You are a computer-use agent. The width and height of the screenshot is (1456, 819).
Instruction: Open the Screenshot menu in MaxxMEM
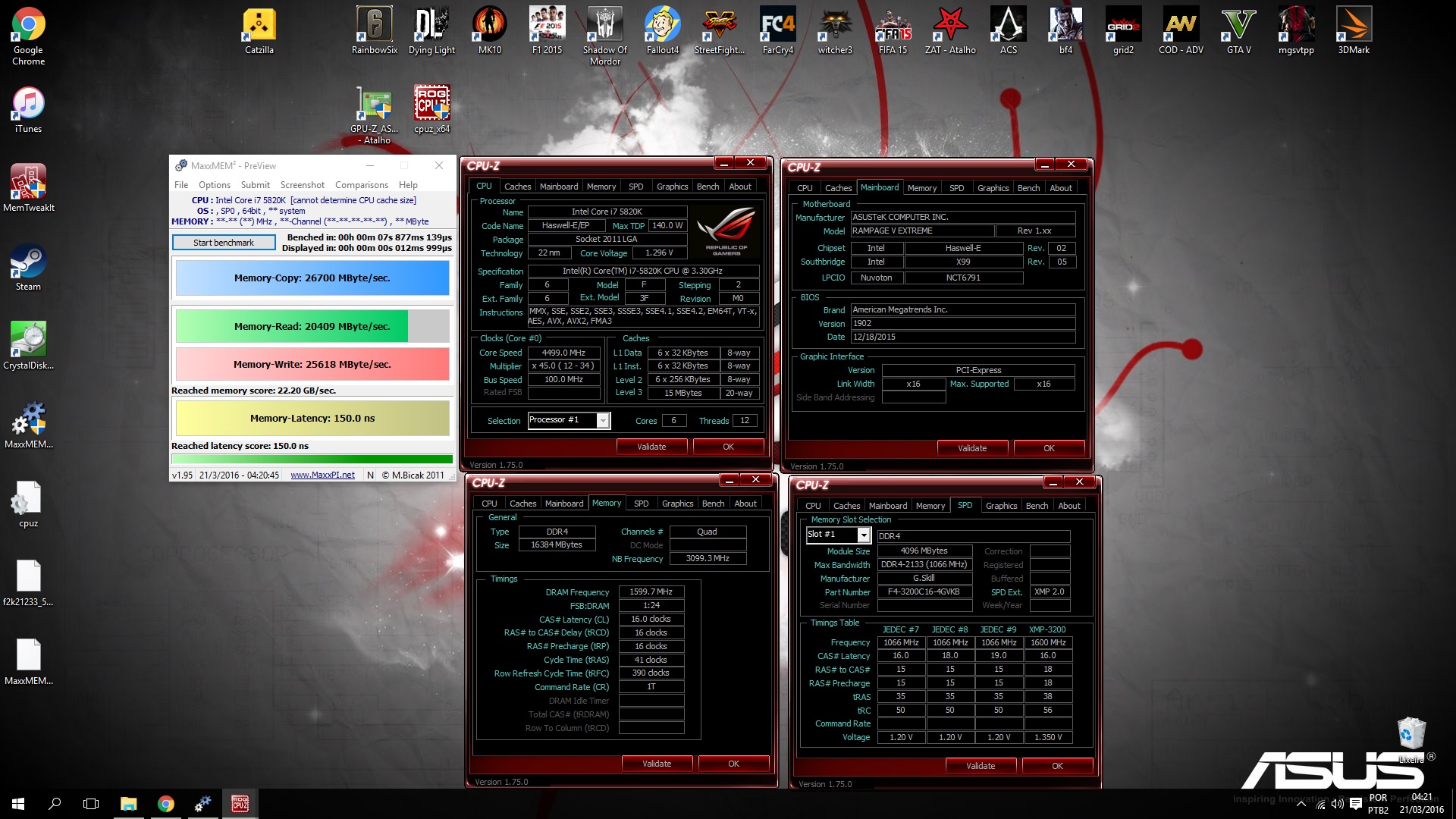303,185
